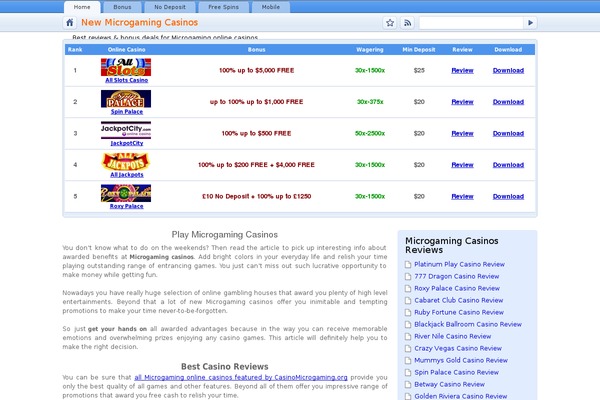The image size is (600, 400).
Task: Open Spin Palace Casino Review sidebar link
Action: [x=457, y=372]
